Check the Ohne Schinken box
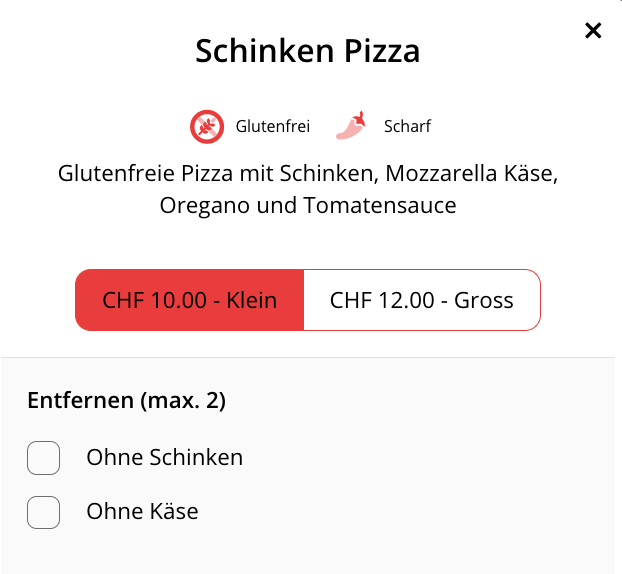Image resolution: width=622 pixels, height=574 pixels. (44, 458)
